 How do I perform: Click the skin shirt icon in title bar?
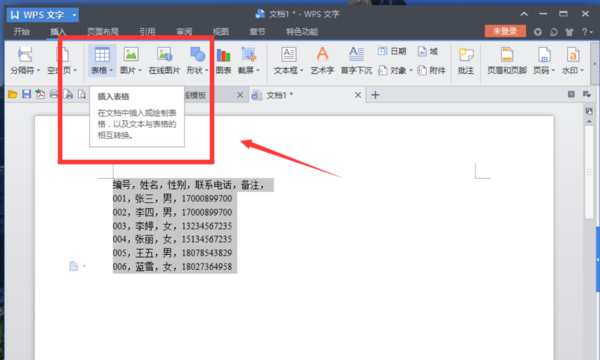(x=569, y=32)
